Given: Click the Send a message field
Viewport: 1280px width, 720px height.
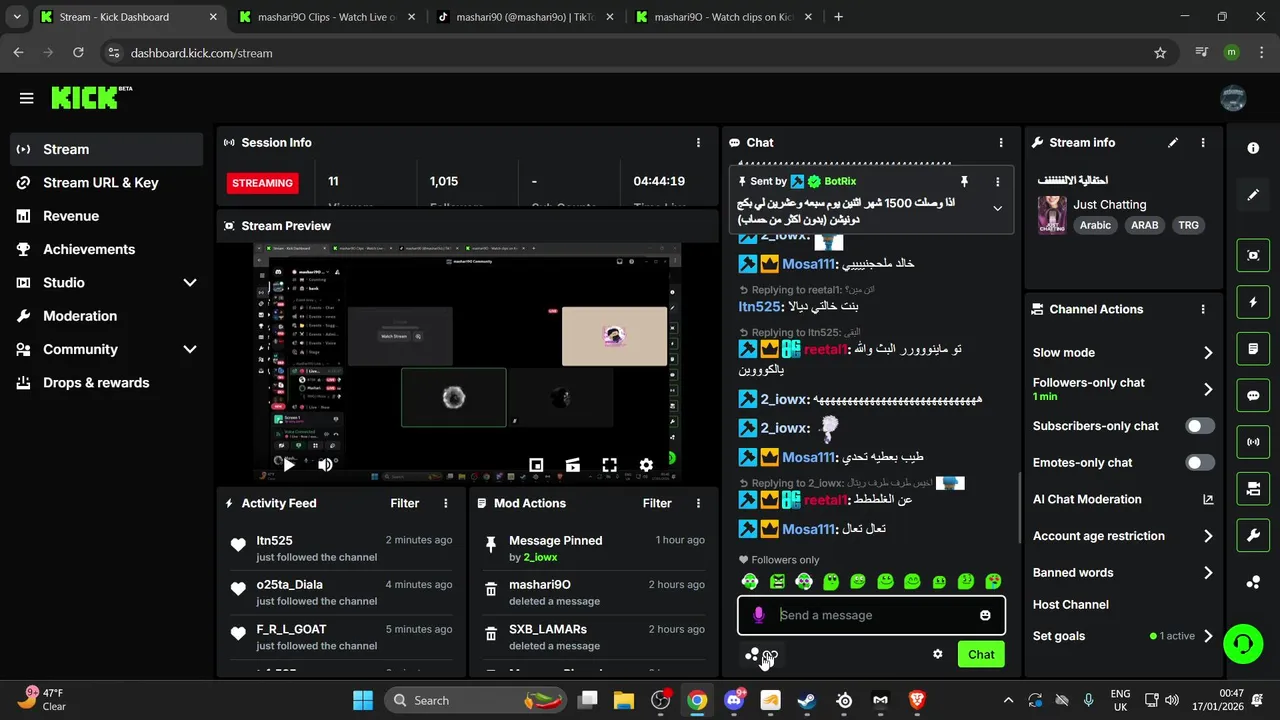Looking at the screenshot, I should coord(871,616).
